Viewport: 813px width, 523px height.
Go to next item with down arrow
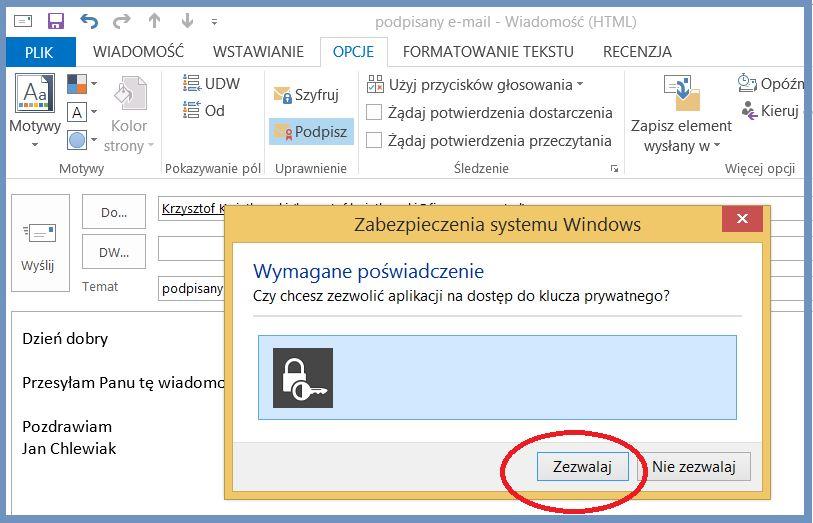pos(187,21)
